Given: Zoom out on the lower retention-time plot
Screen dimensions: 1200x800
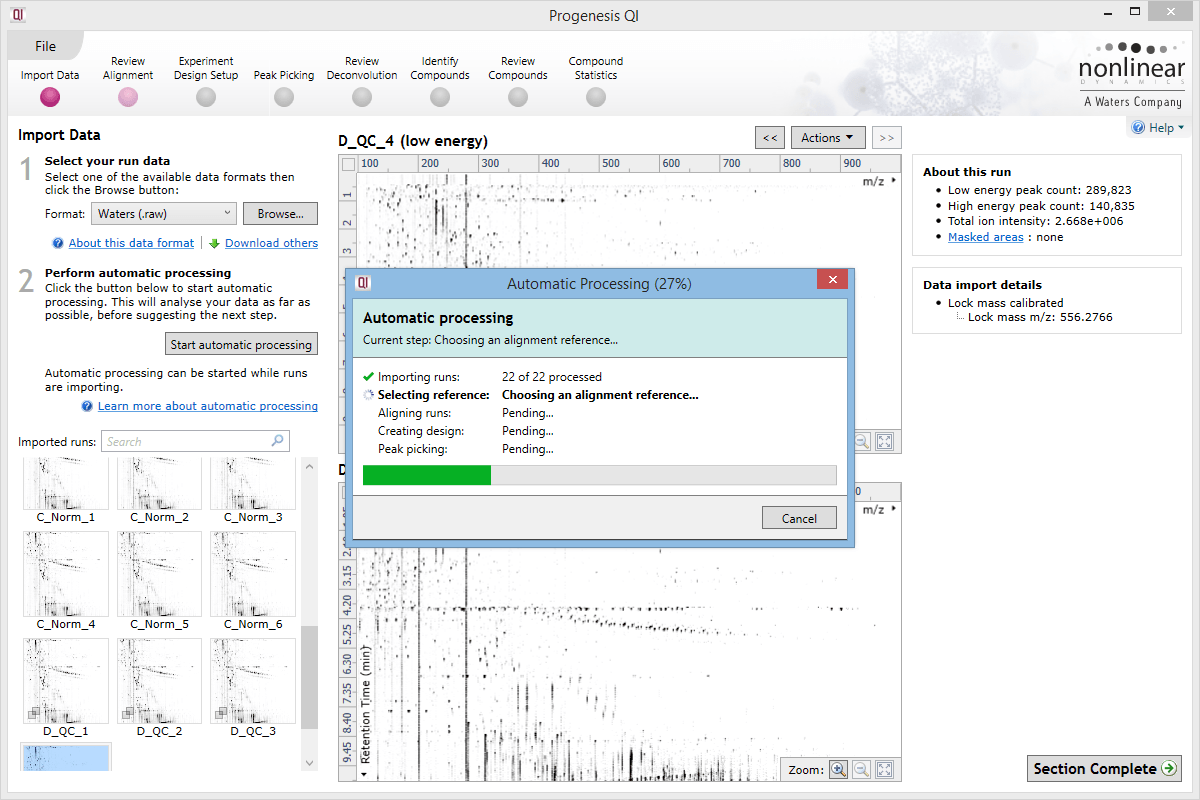Looking at the screenshot, I should [860, 769].
